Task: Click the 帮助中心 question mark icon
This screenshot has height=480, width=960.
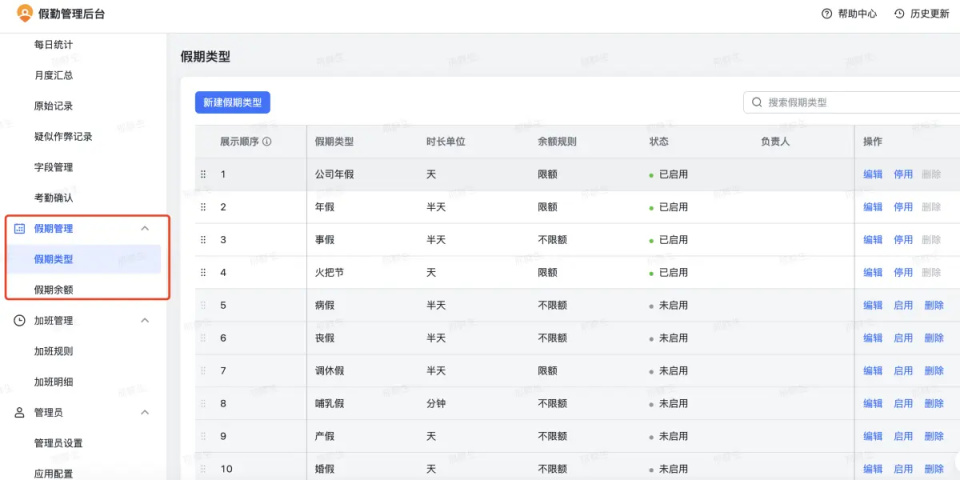Action: 827,14
